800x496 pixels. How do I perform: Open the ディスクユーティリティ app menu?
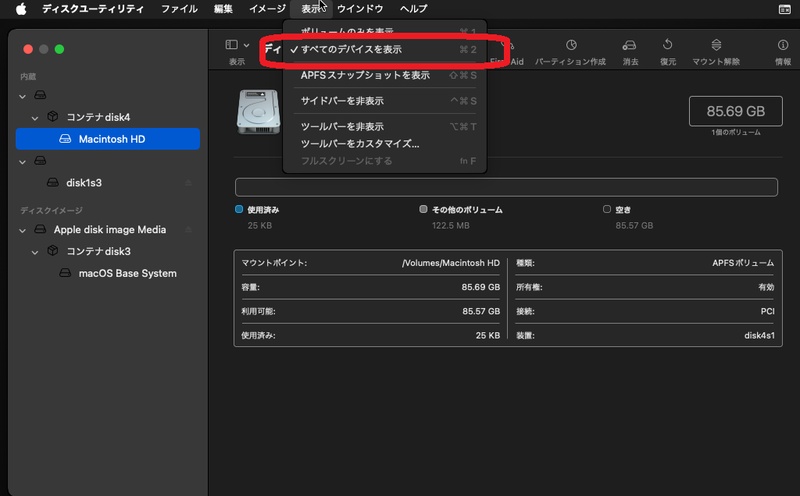(x=92, y=9)
